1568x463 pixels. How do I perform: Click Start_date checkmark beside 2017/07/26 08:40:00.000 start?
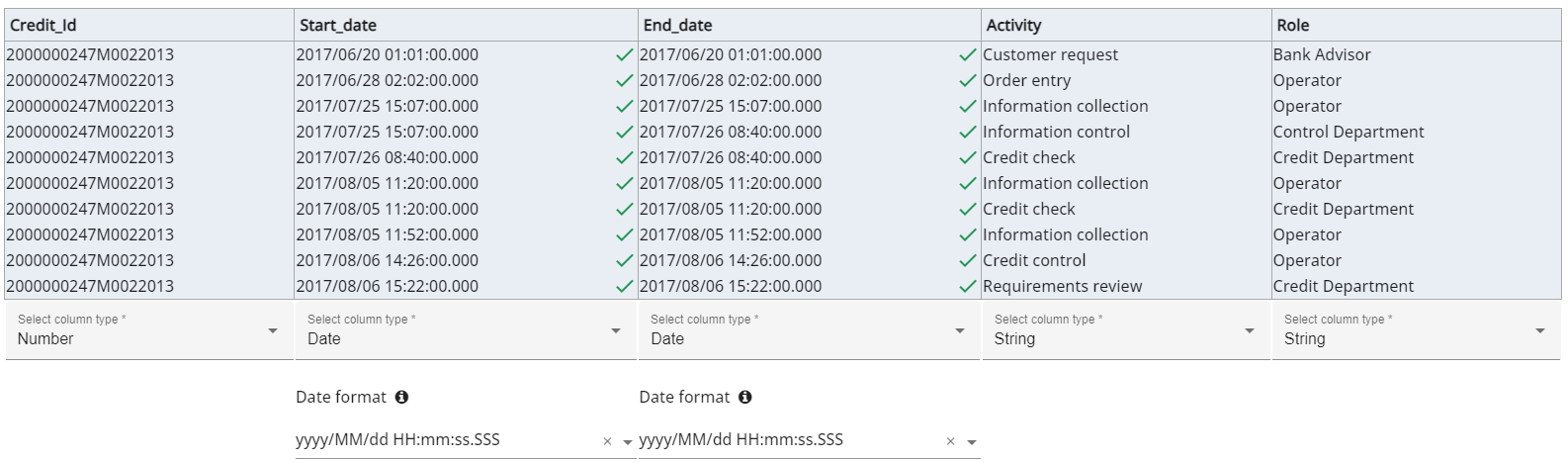(x=624, y=158)
